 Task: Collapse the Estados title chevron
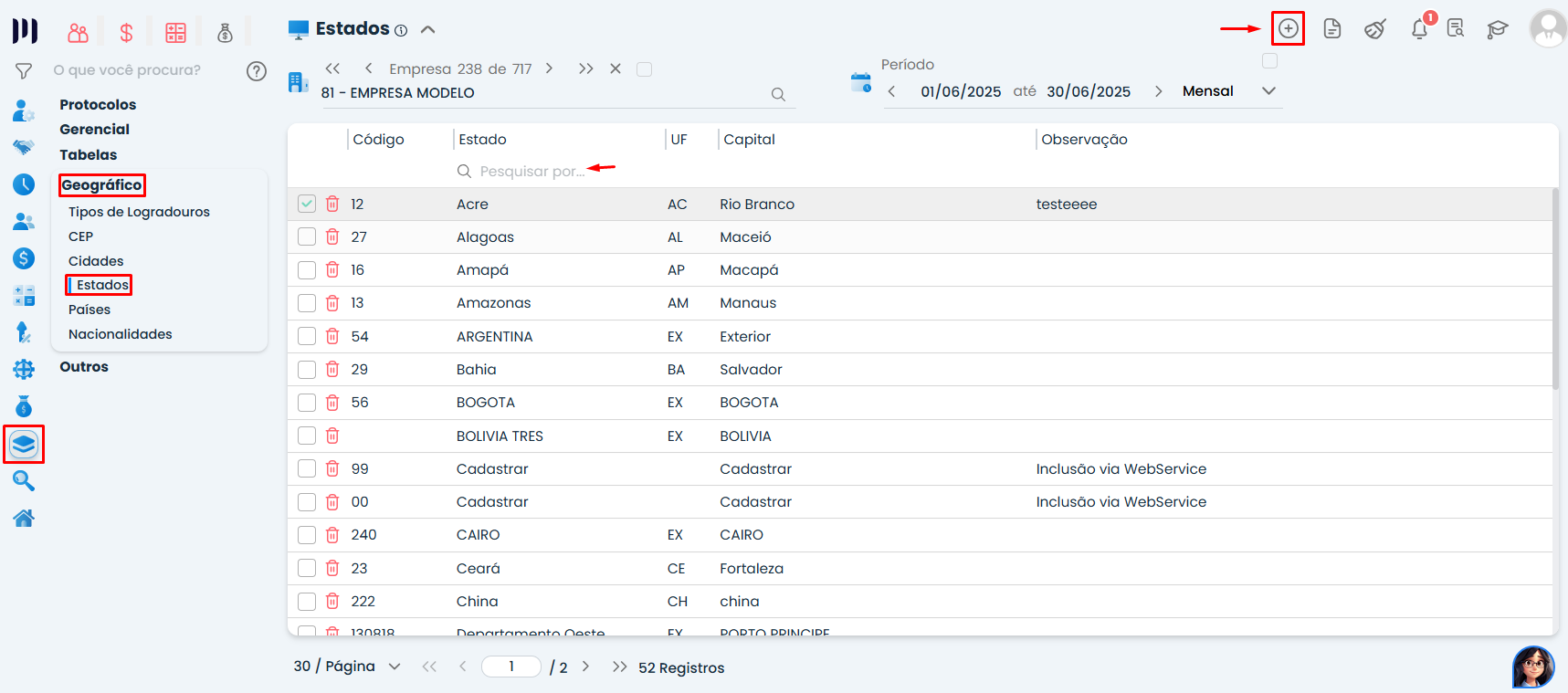tap(427, 29)
